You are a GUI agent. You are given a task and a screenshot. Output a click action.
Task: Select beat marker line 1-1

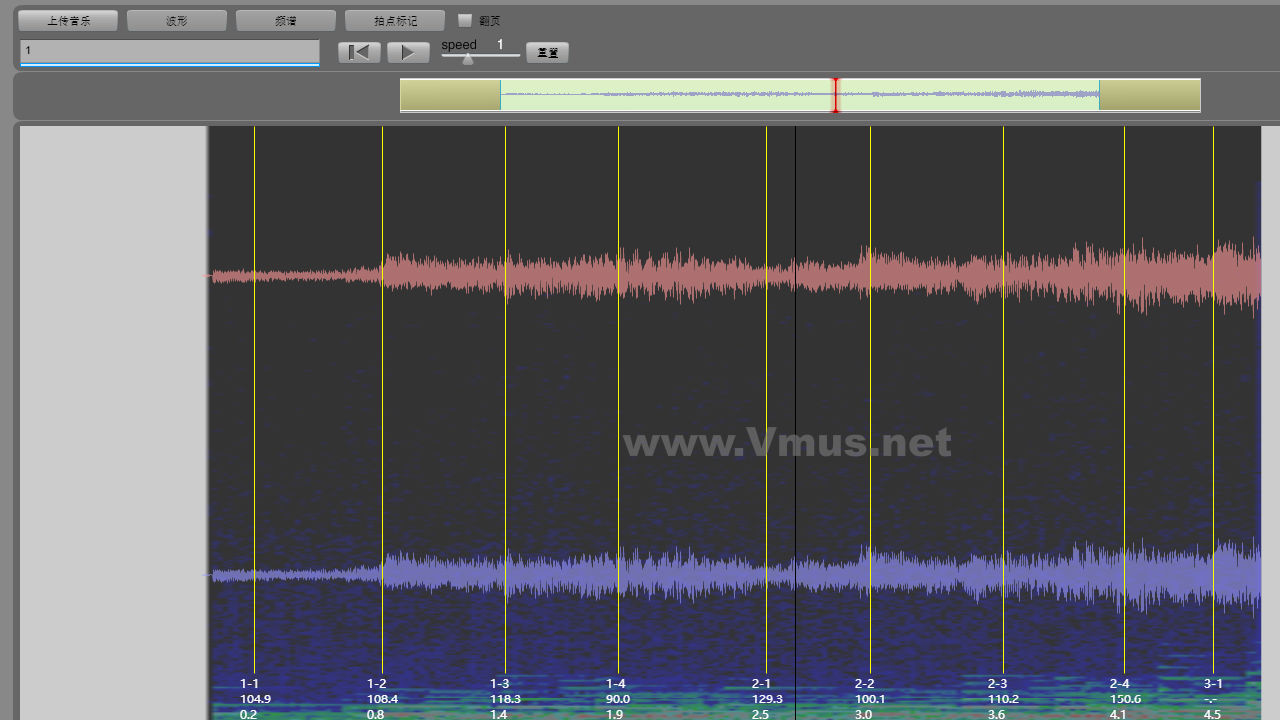click(x=254, y=400)
